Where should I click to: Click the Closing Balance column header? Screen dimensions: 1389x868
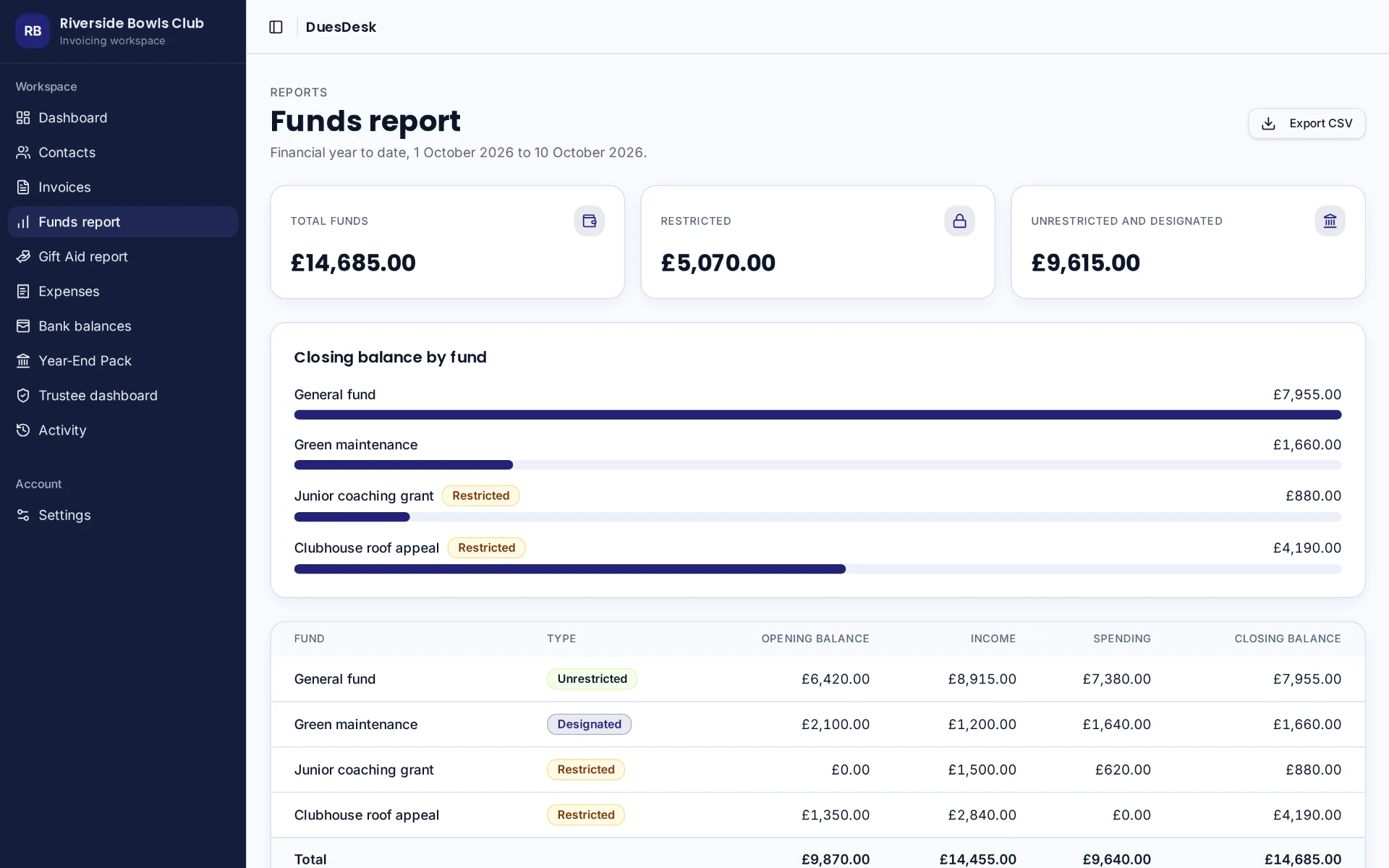(1287, 639)
